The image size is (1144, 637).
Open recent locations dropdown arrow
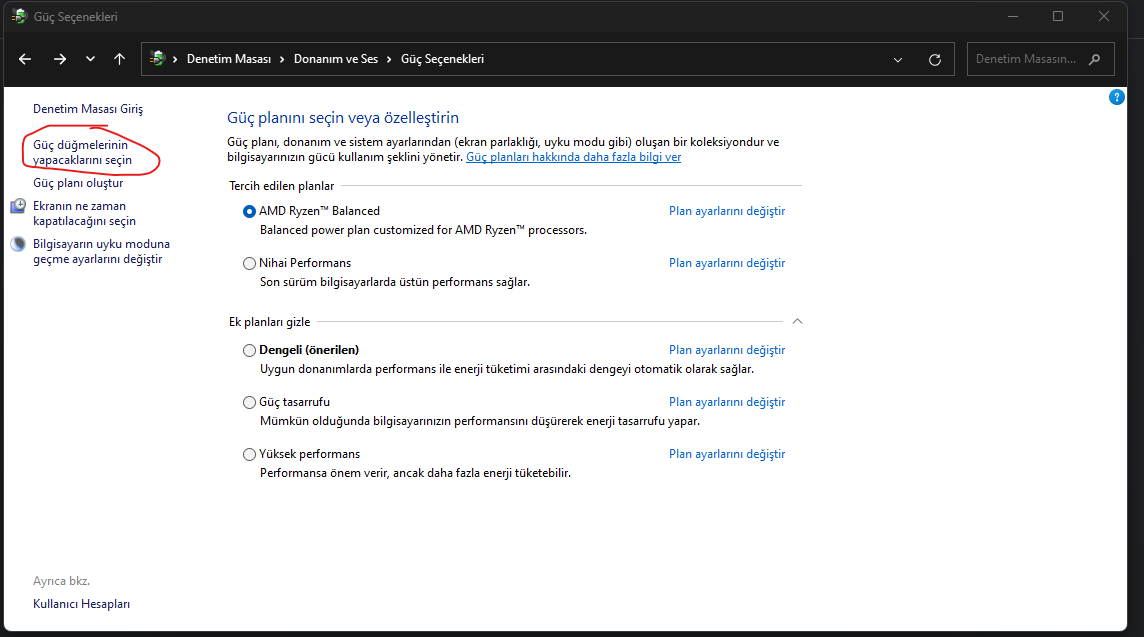(91, 59)
